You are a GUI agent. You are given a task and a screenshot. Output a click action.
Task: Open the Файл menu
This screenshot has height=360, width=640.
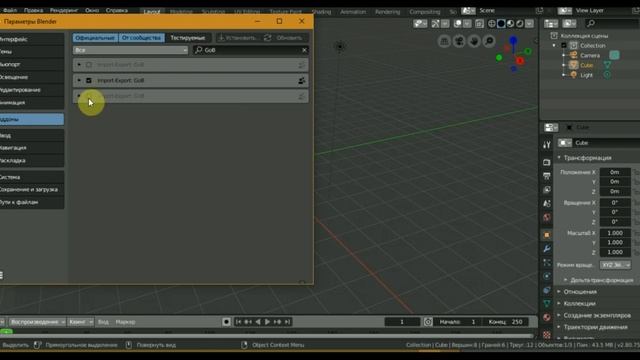(x=10, y=10)
